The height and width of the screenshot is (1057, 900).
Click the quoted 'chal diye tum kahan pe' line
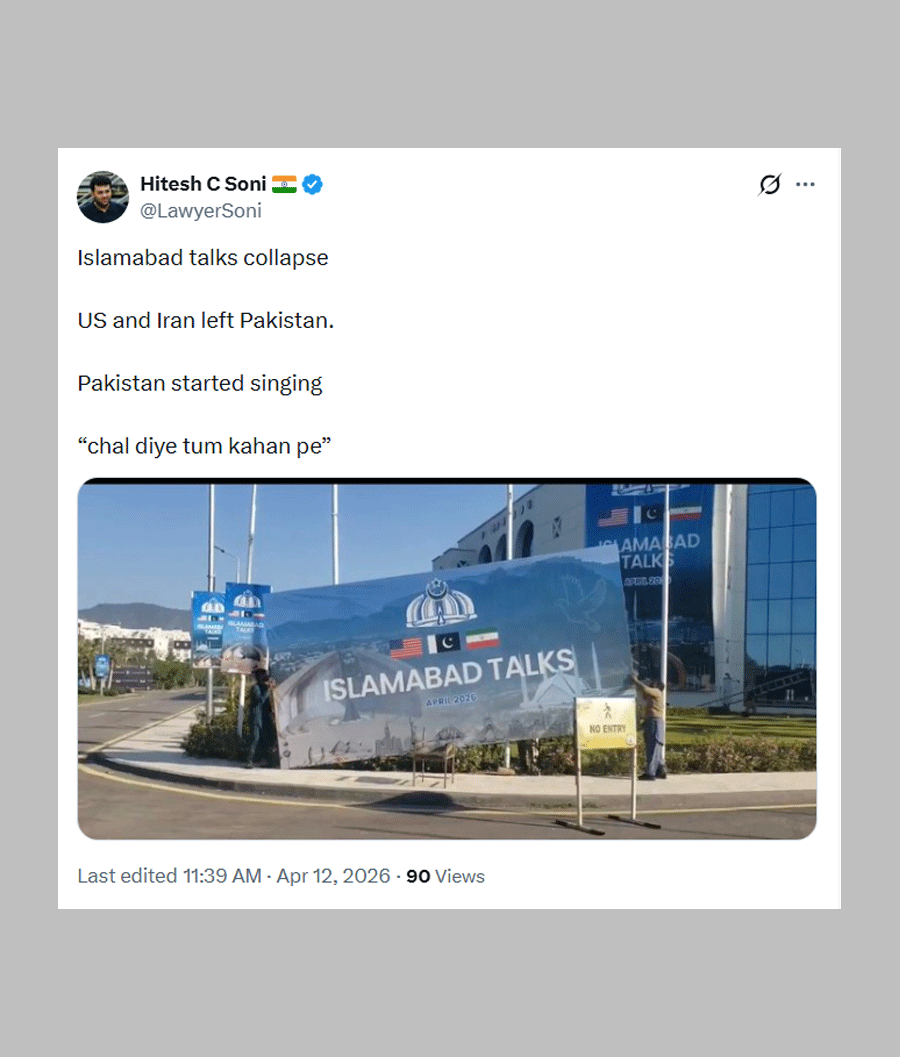click(x=204, y=446)
